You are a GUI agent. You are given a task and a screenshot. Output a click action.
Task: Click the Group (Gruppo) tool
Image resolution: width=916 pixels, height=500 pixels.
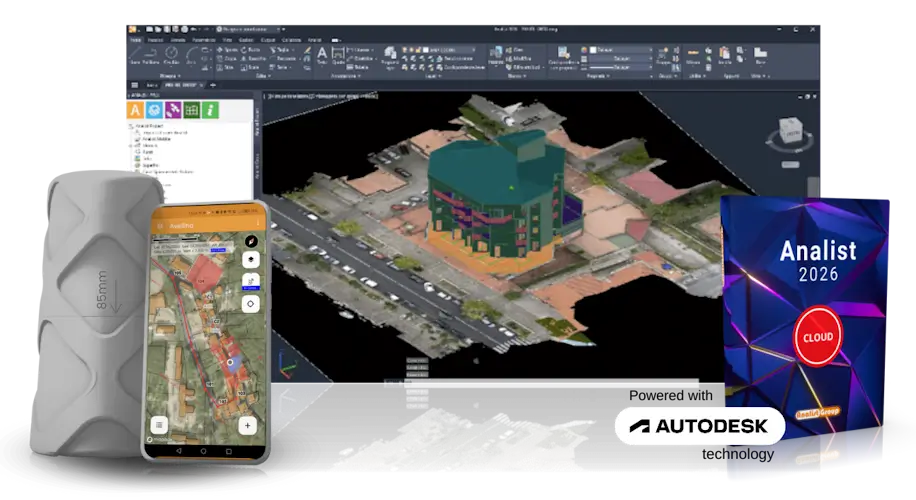(663, 56)
